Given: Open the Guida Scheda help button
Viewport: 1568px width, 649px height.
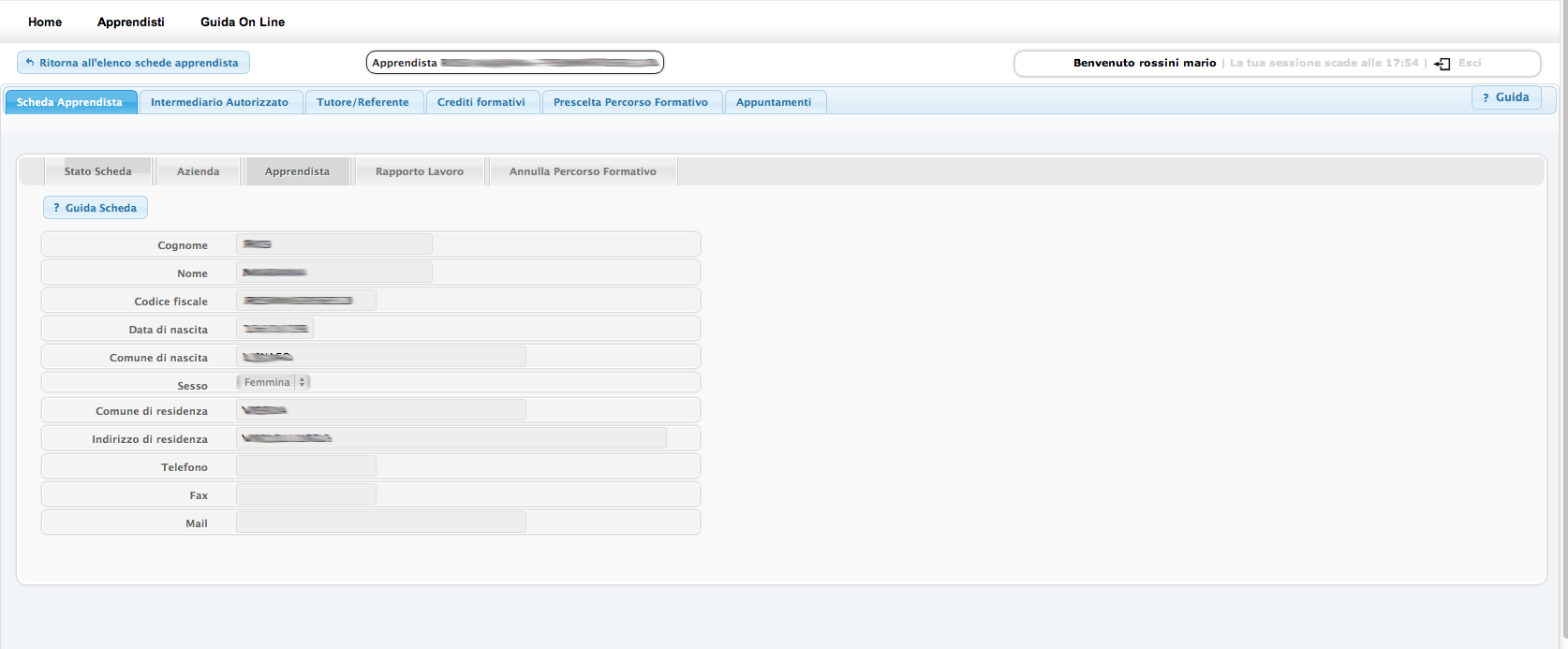Looking at the screenshot, I should click(x=95, y=208).
